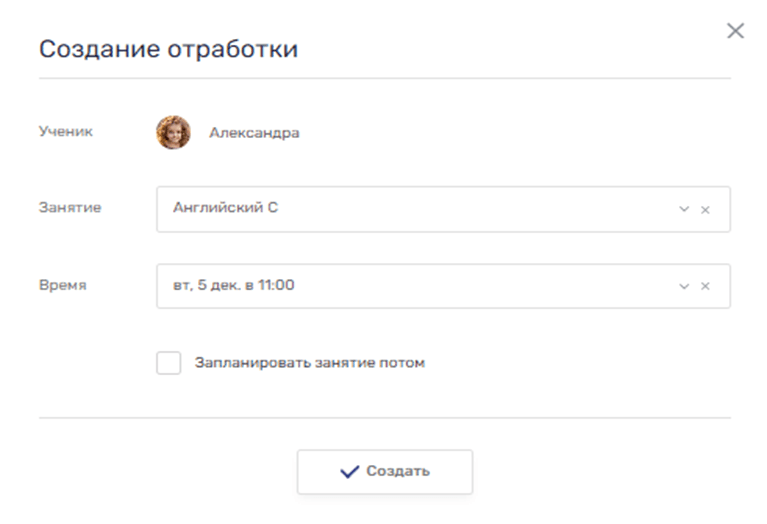Click the Создание отработки dialog title
The image size is (767, 524).
[x=167, y=49]
